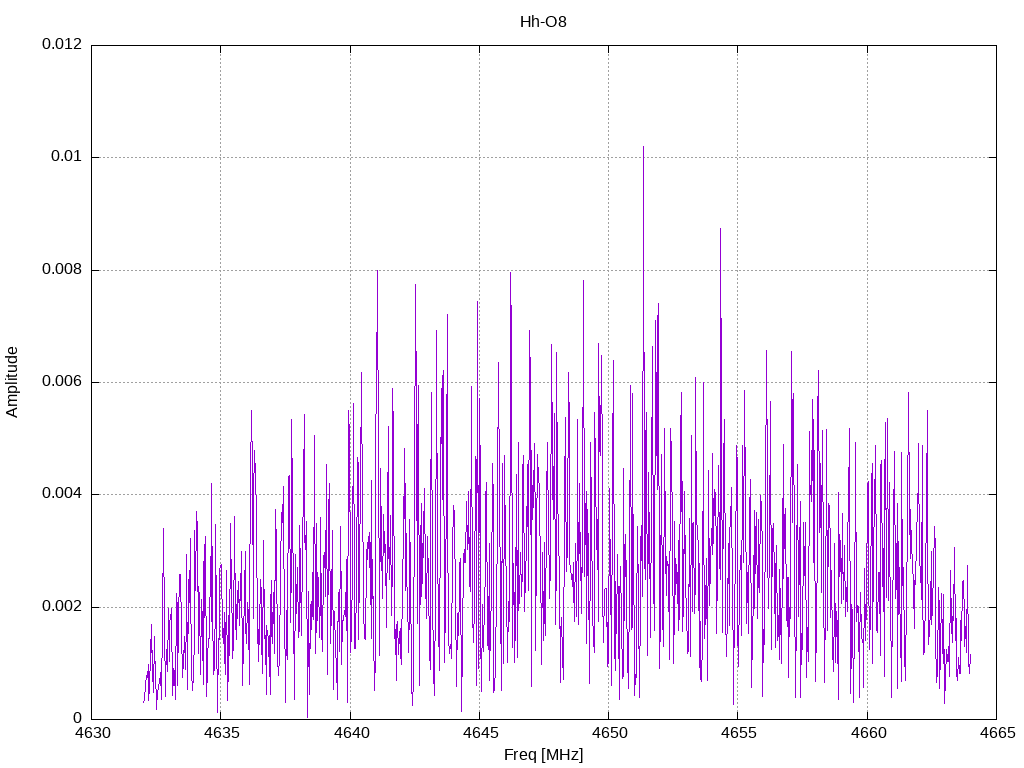
Task: Click the y-axis tick label 0.01
Action: coord(67,157)
